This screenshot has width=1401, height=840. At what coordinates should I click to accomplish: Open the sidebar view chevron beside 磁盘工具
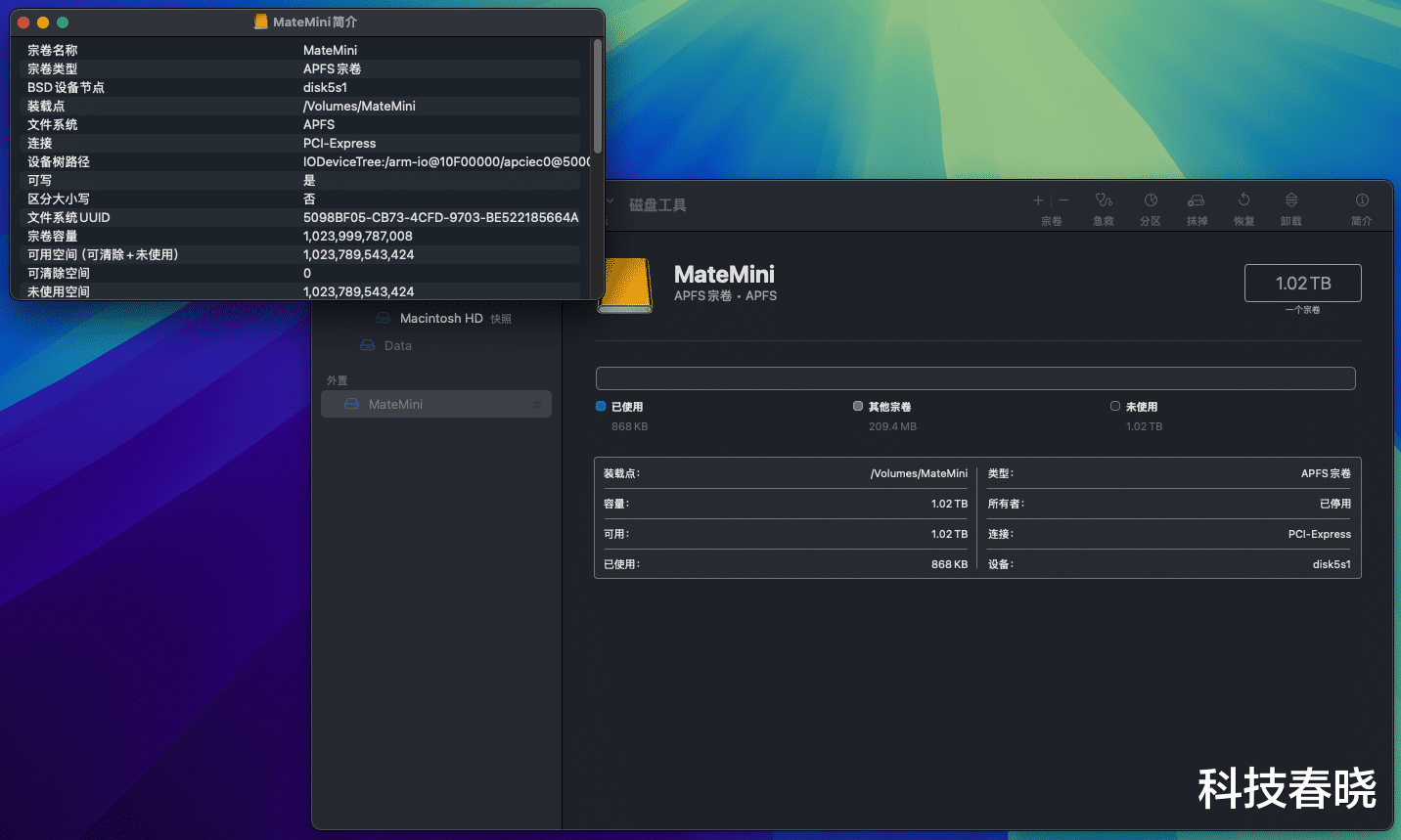(610, 202)
